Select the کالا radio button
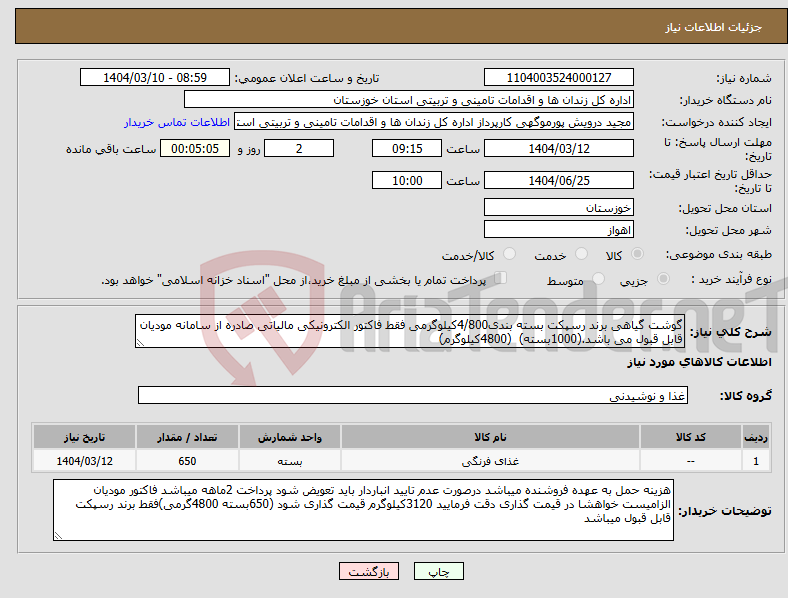Viewport: 788px width, 598px height. (637, 254)
